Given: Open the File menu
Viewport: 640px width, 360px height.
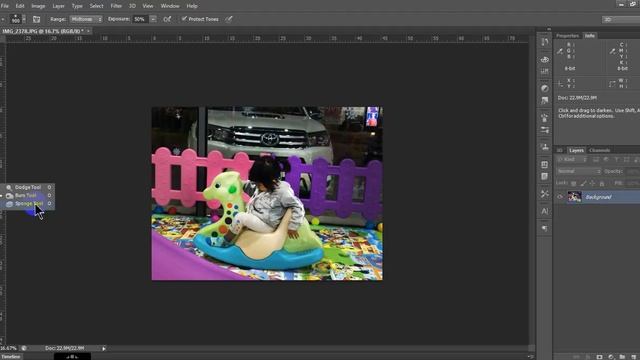Looking at the screenshot, I should (5, 6).
